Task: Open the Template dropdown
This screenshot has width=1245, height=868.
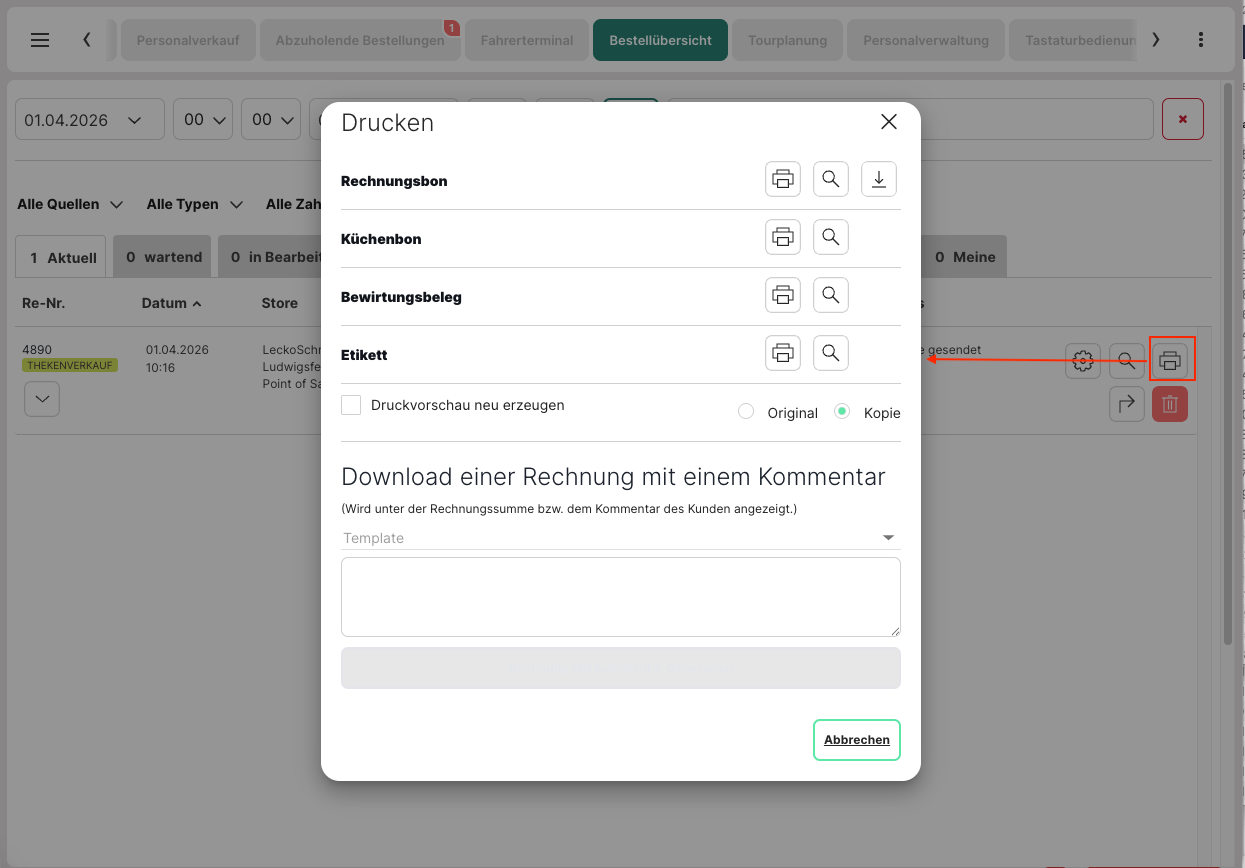Action: pyautogui.click(x=620, y=538)
